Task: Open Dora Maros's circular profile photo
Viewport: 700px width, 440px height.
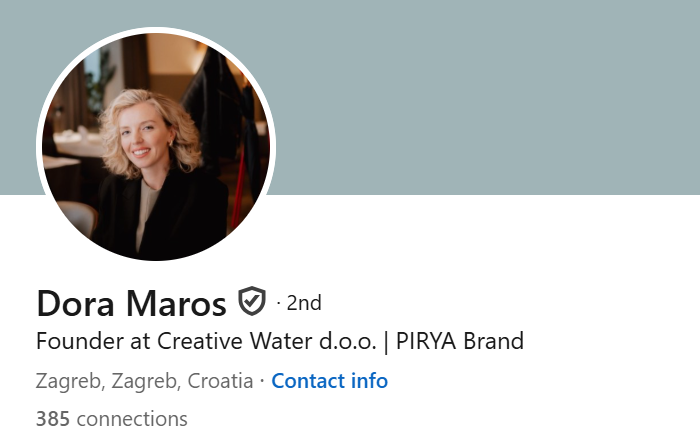Action: pos(155,145)
